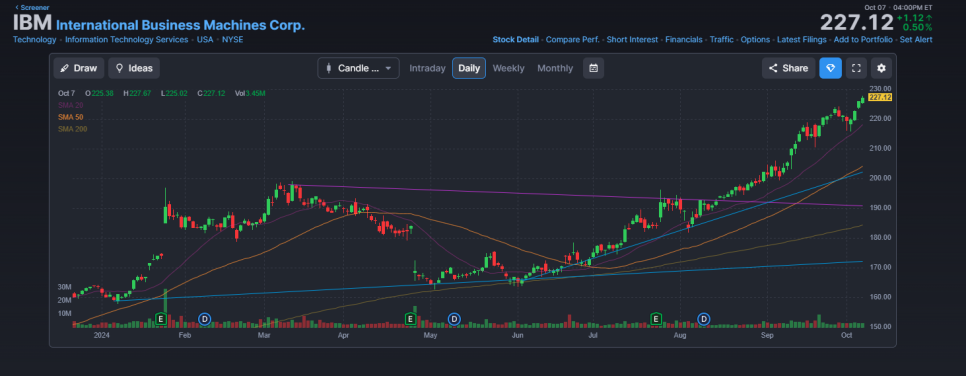This screenshot has height=376, width=966.
Task: Click the January earnings E marker
Action: point(161,319)
